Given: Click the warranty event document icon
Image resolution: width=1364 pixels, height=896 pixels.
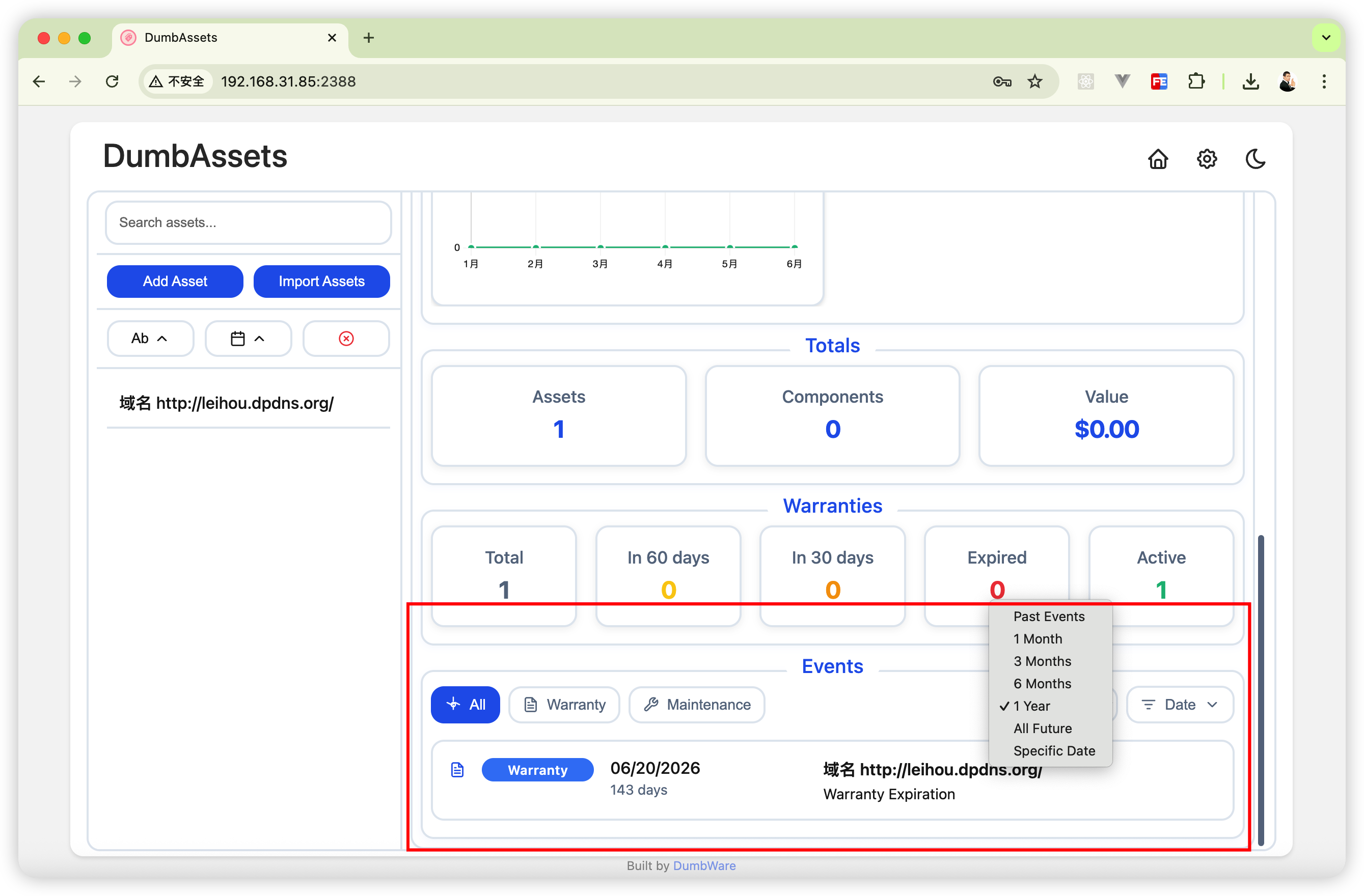Looking at the screenshot, I should tap(457, 769).
